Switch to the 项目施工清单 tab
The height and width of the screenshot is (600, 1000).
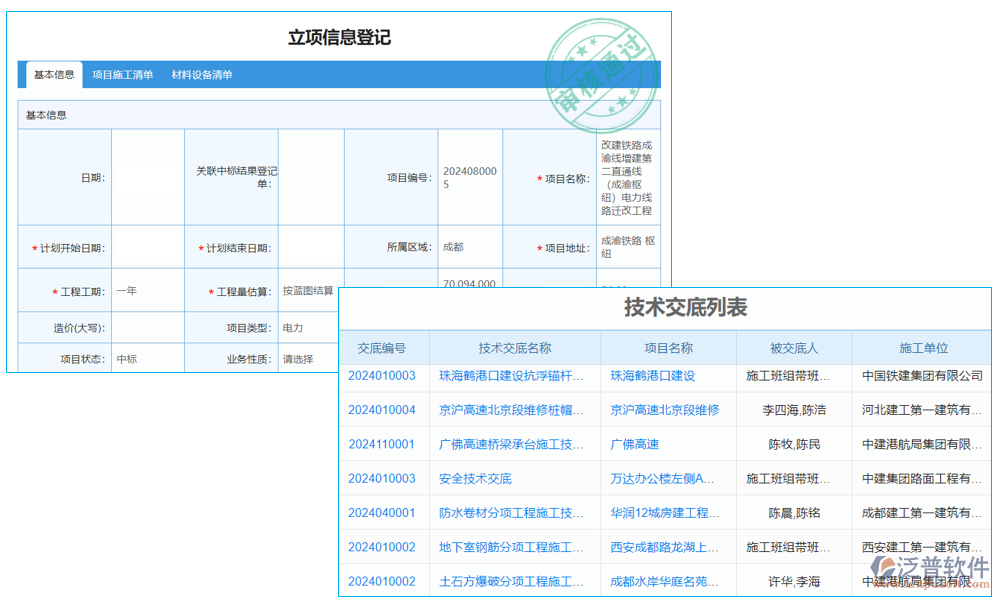pos(122,73)
